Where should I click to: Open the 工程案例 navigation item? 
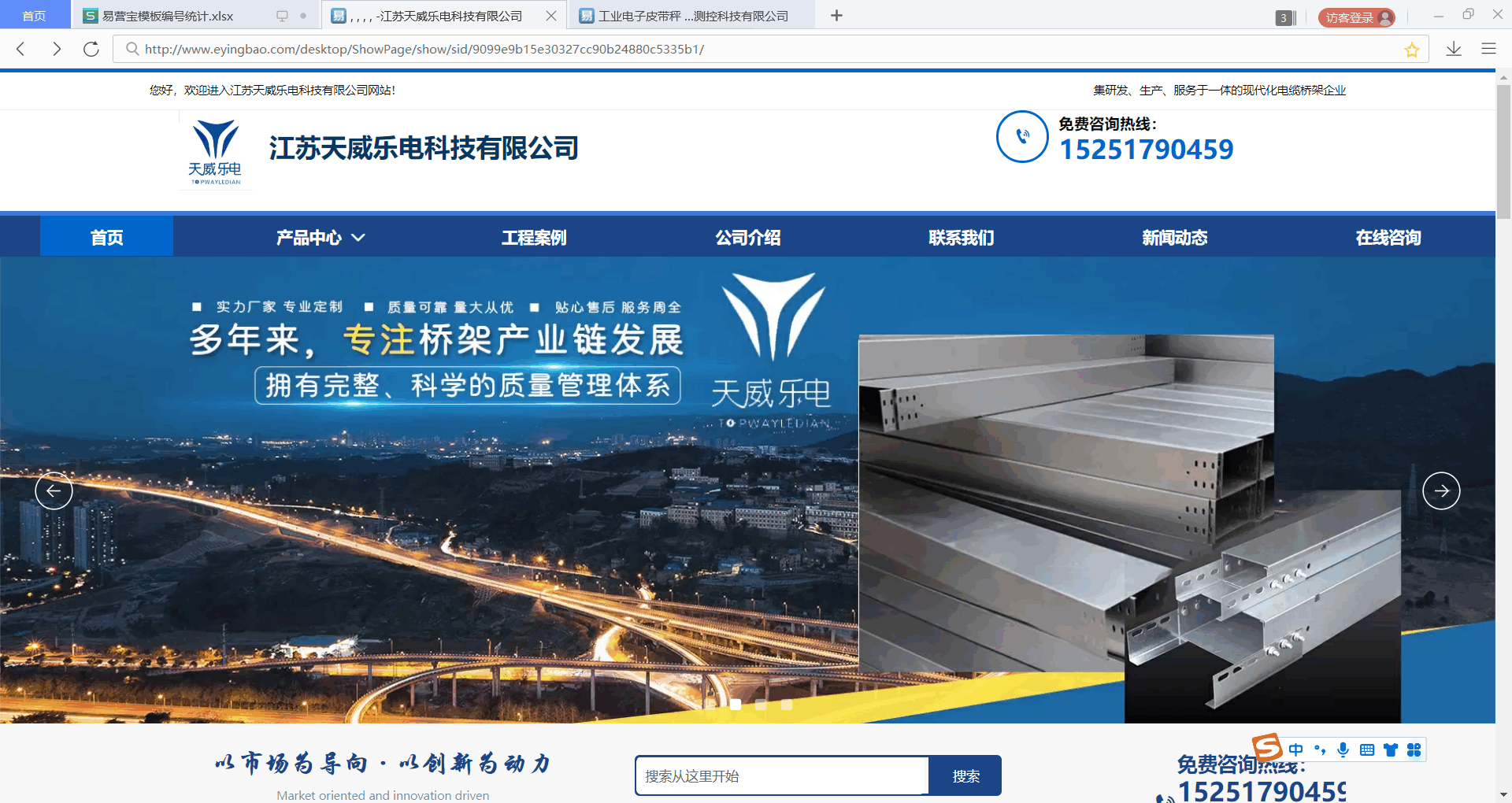point(534,237)
